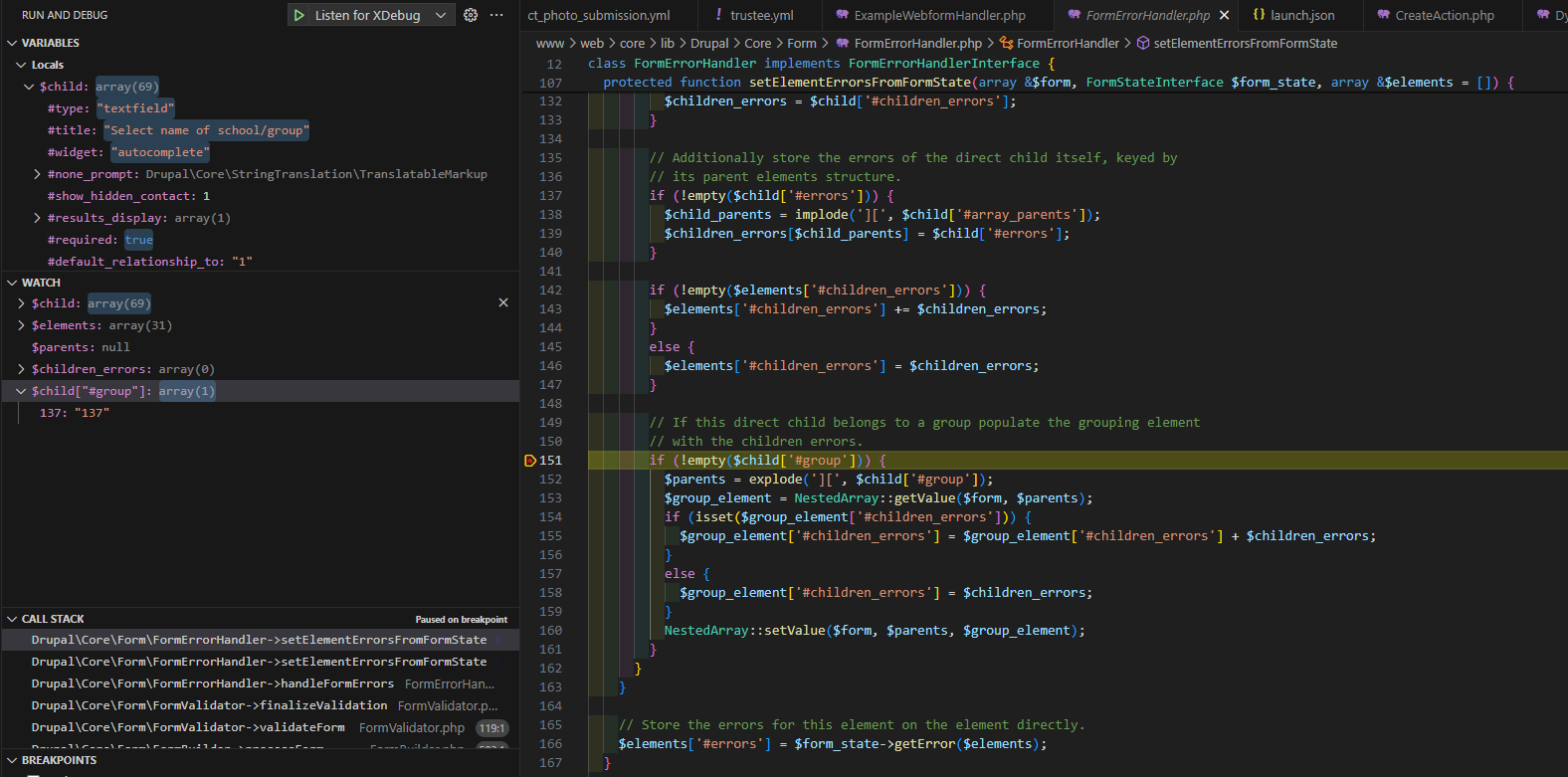Screen dimensions: 1568x777
Task: Click breadcrumb 'www'
Action: pos(550,43)
